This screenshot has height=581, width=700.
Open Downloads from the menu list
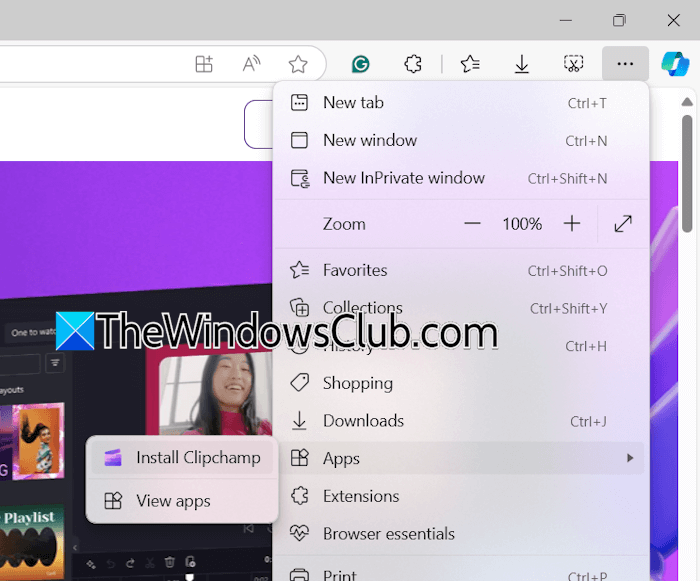click(460, 421)
